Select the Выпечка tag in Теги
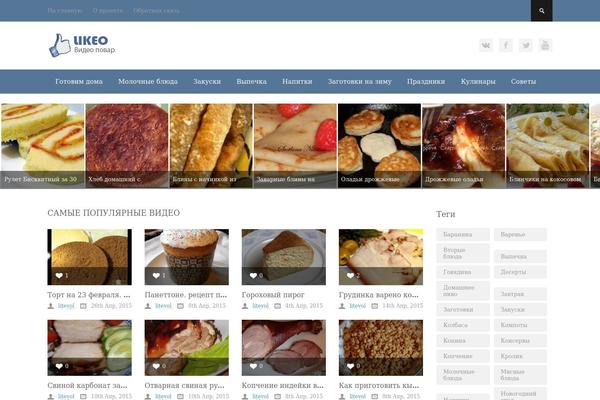The height and width of the screenshot is (400, 600). [x=520, y=256]
